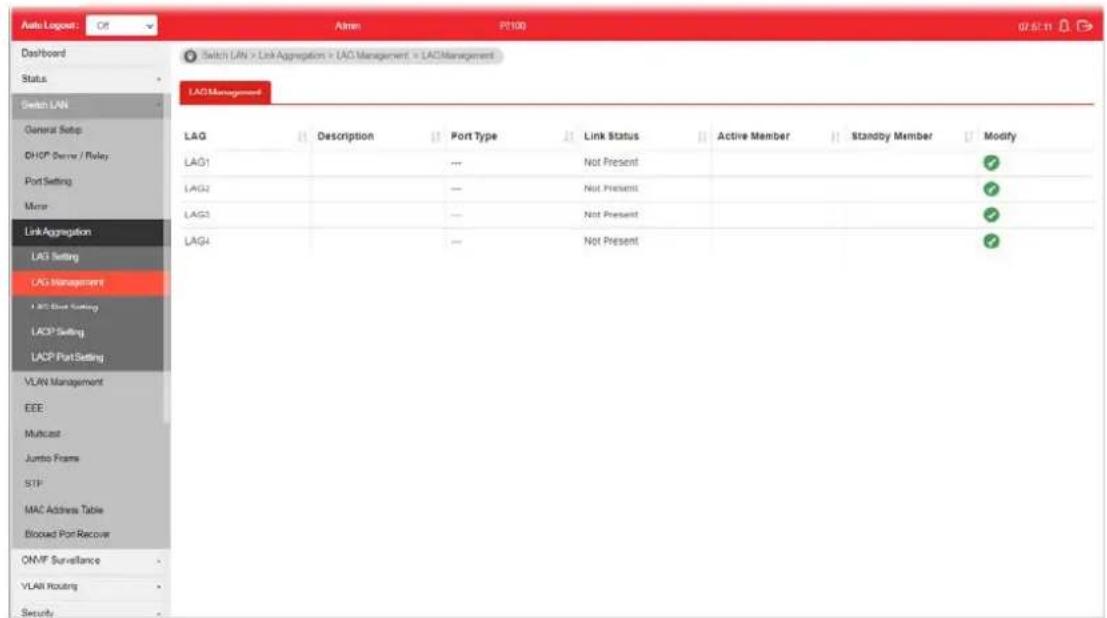Expand the Status menu section

[x=90, y=79]
